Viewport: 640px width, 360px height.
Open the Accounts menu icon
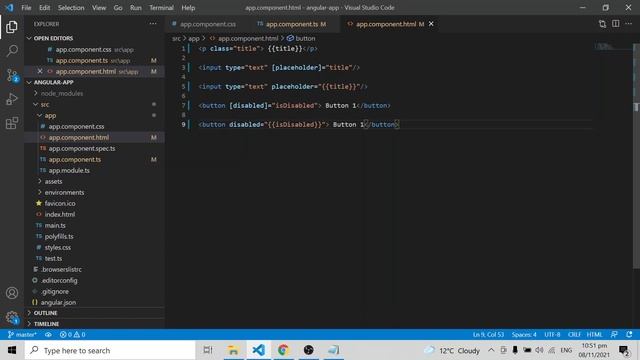[x=12, y=293]
